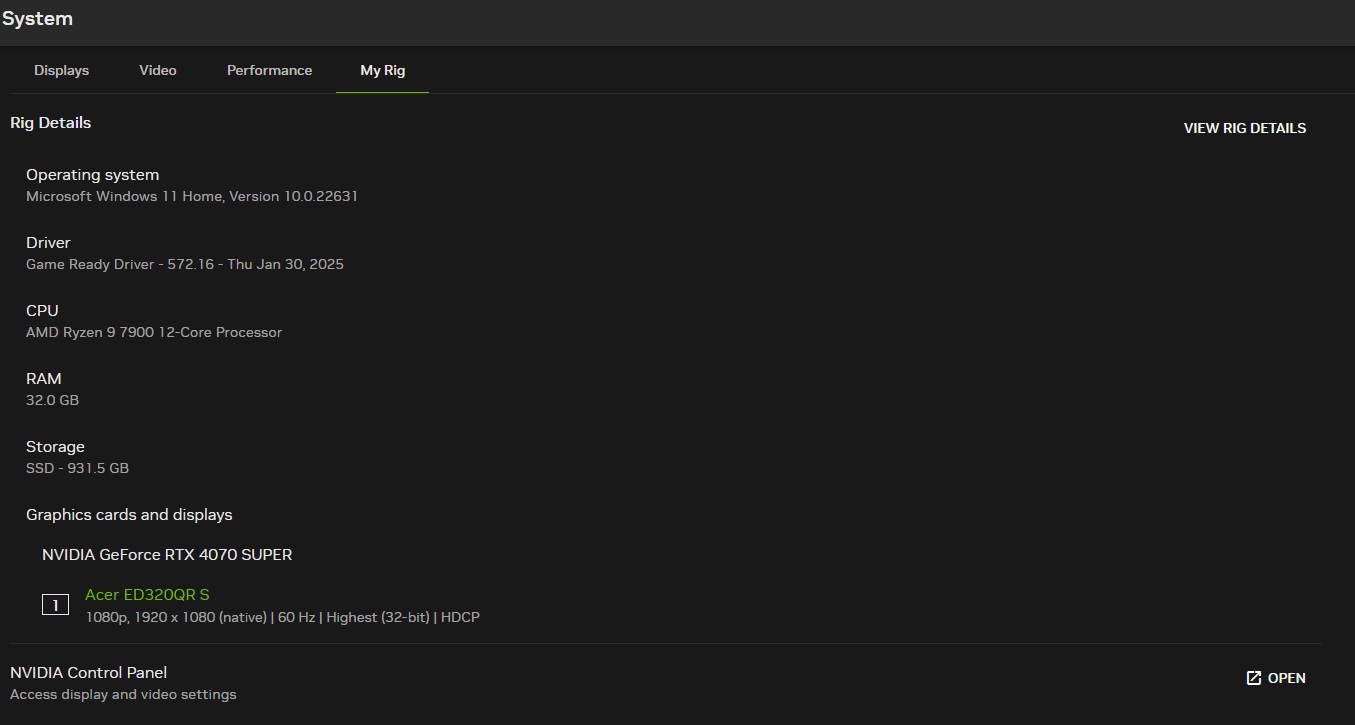Viewport: 1355px width, 725px height.
Task: Click the Storage label
Action: click(55, 447)
